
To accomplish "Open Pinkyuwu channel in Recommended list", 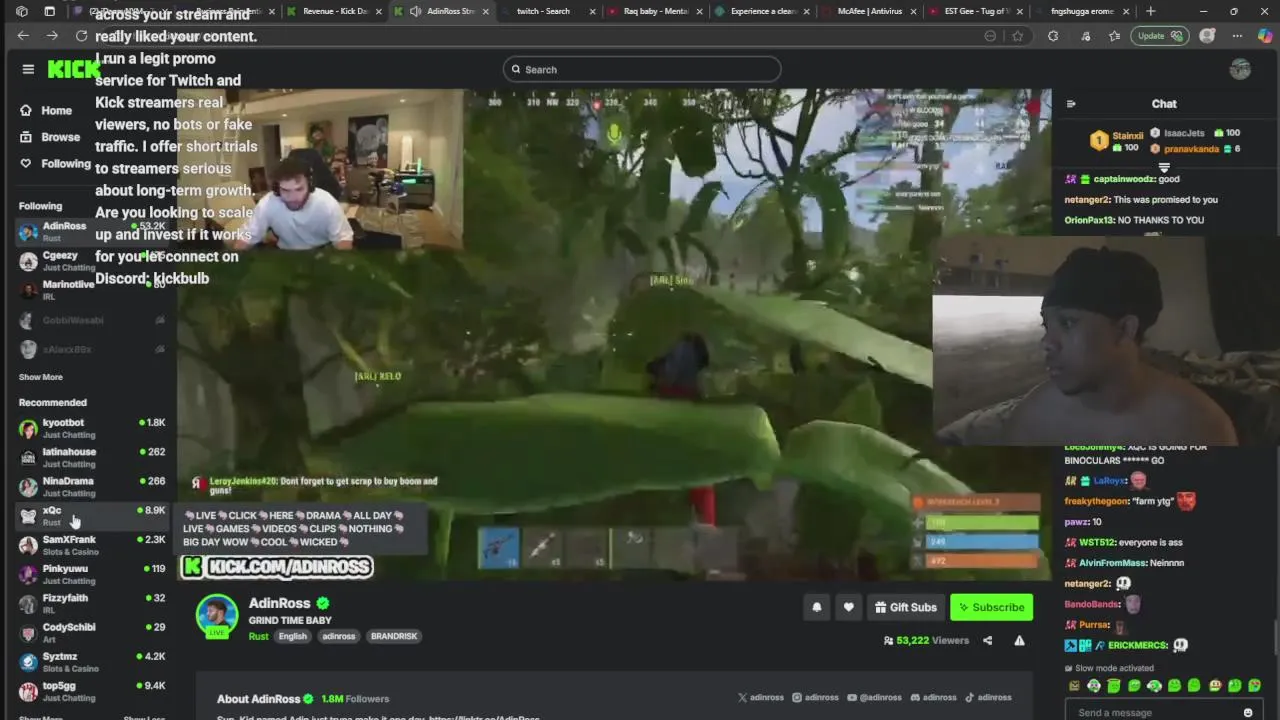I will coord(92,574).
